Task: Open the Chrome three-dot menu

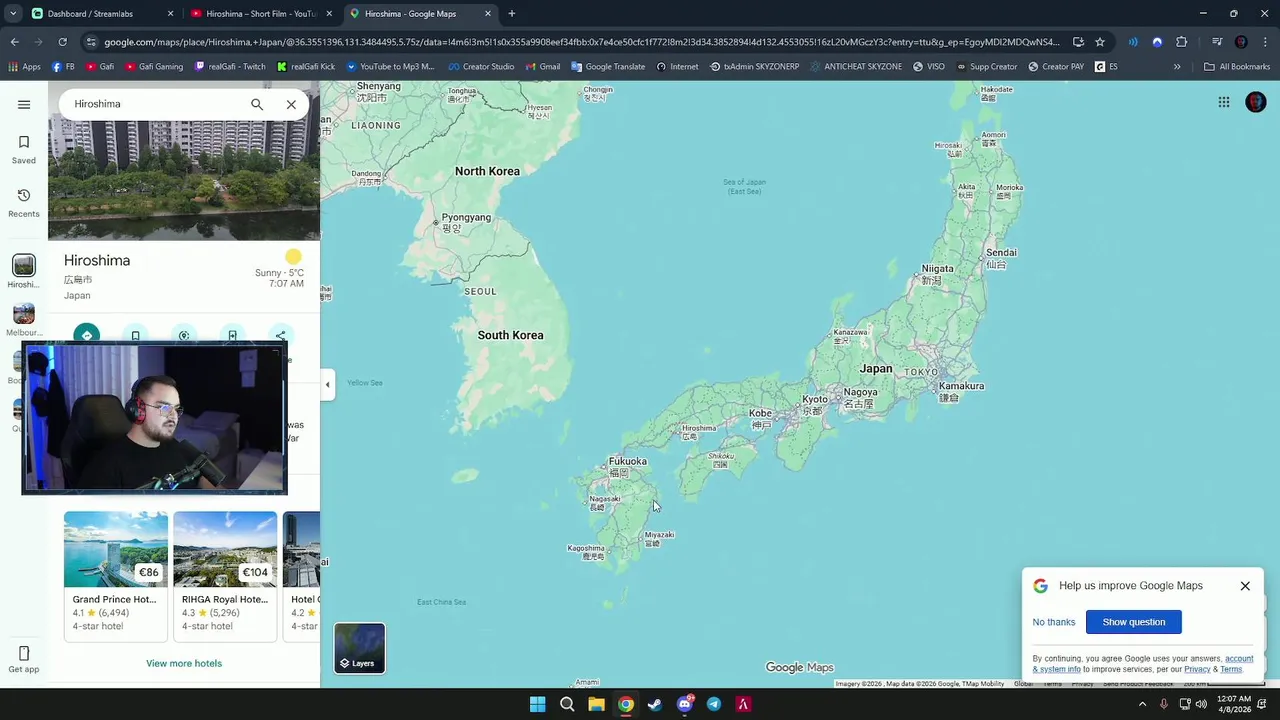Action: (1265, 42)
